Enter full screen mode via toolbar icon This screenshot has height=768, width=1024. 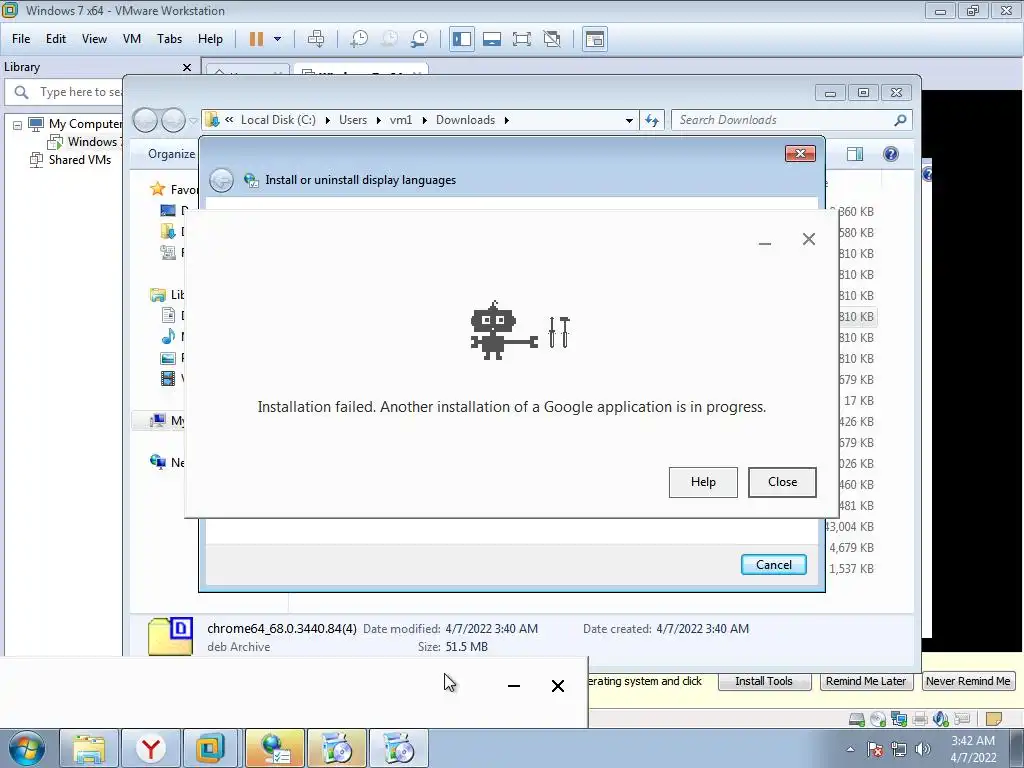522,39
